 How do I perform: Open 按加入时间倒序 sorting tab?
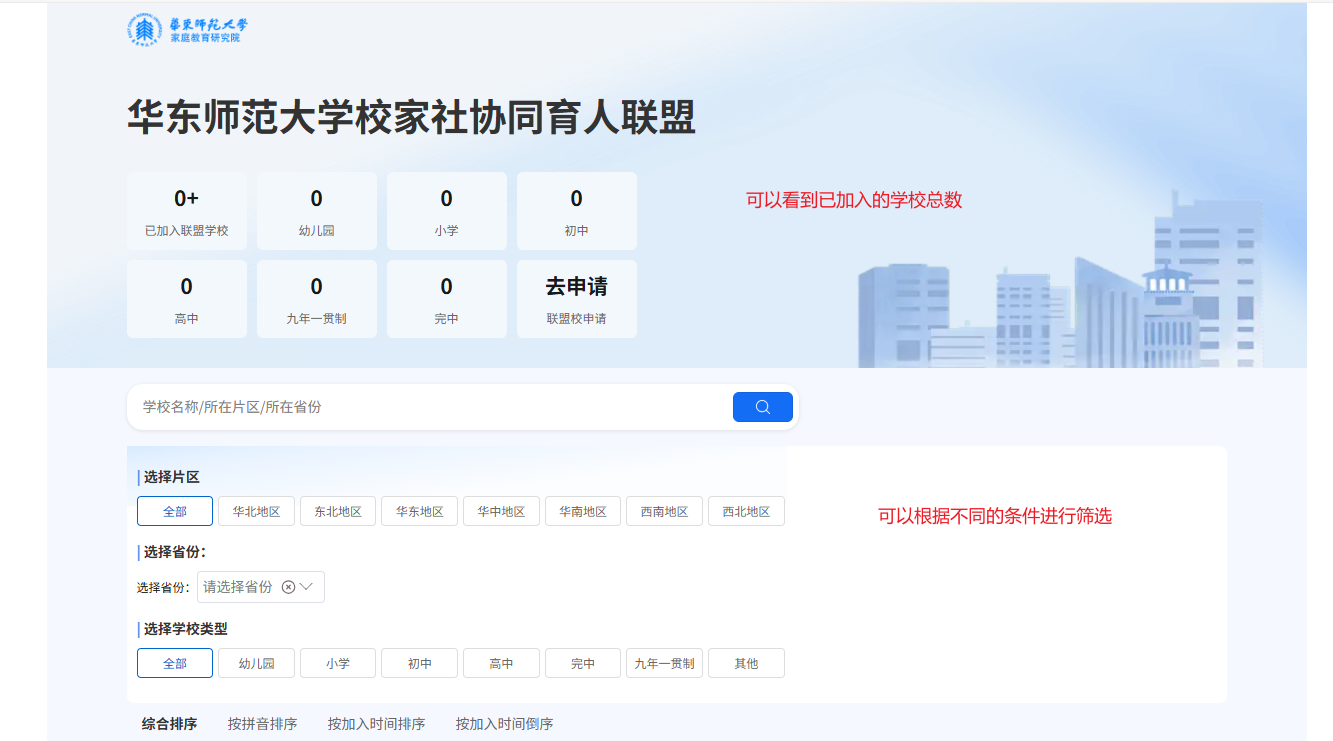pyautogui.click(x=504, y=724)
